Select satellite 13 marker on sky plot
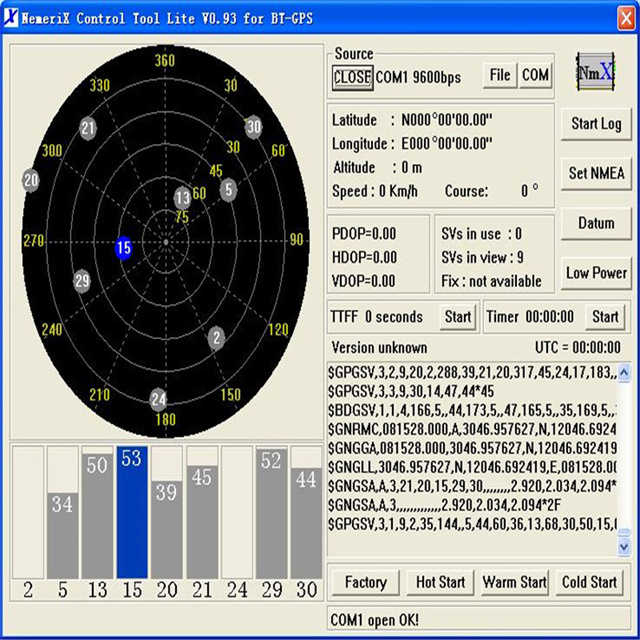Screen dimensions: 640x640 click(x=182, y=198)
